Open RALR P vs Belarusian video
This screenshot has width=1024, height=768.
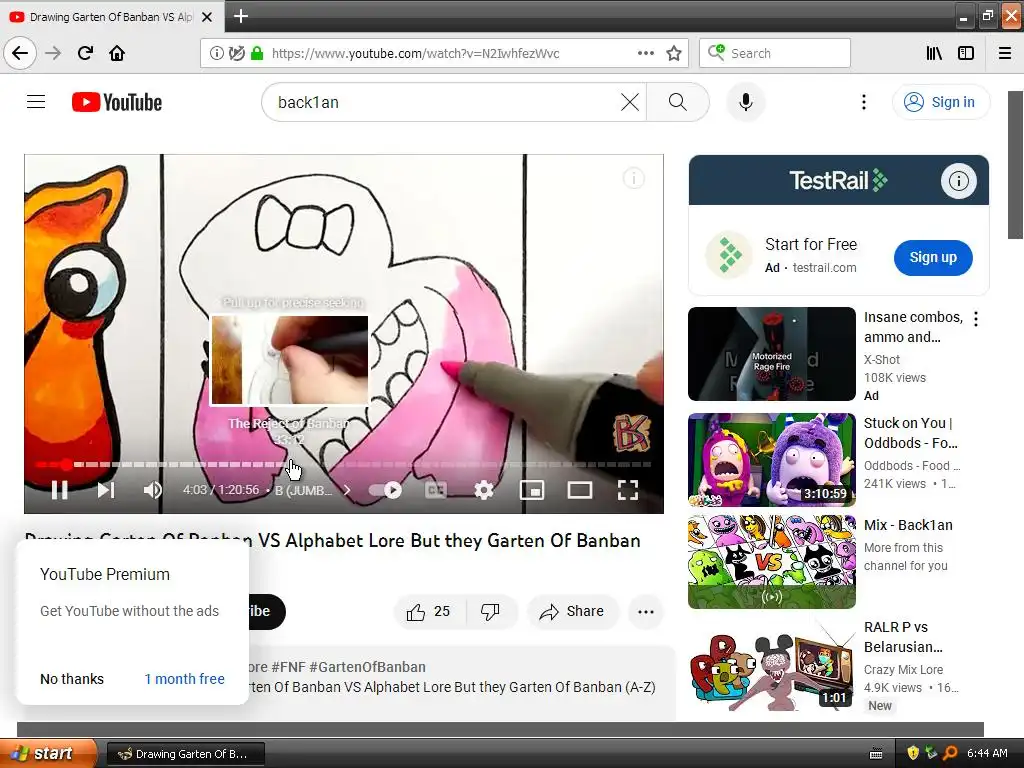(771, 664)
